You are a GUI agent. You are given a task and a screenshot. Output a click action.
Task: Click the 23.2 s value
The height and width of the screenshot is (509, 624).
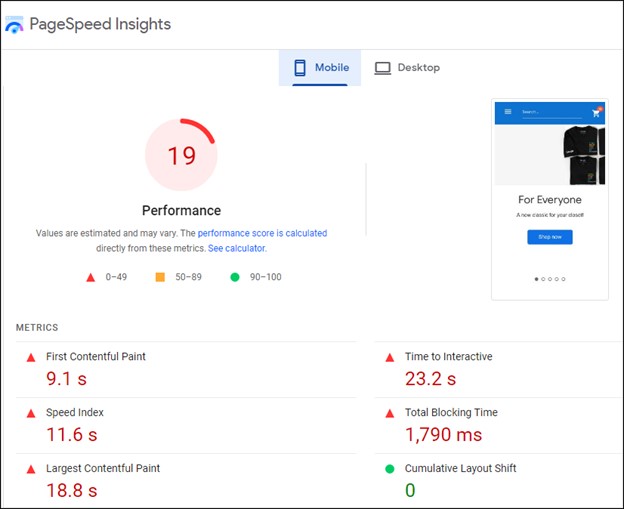pyautogui.click(x=431, y=378)
